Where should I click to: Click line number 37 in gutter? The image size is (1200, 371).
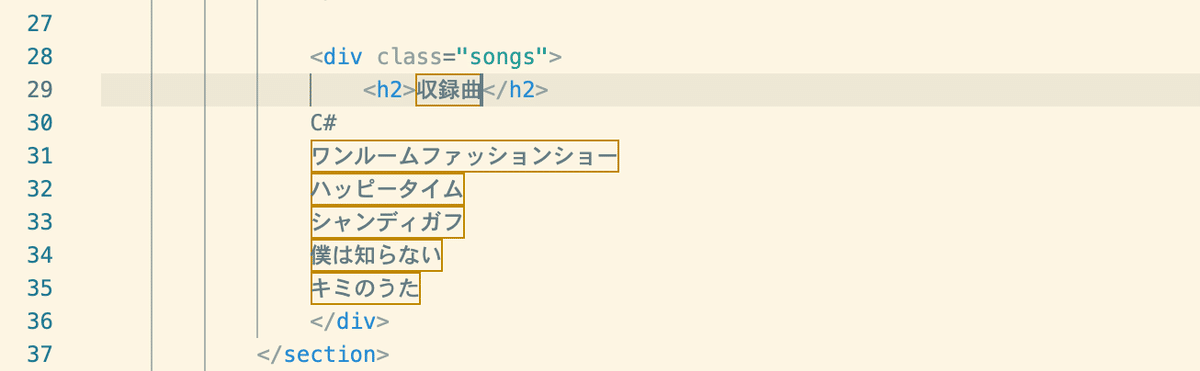click(39, 354)
